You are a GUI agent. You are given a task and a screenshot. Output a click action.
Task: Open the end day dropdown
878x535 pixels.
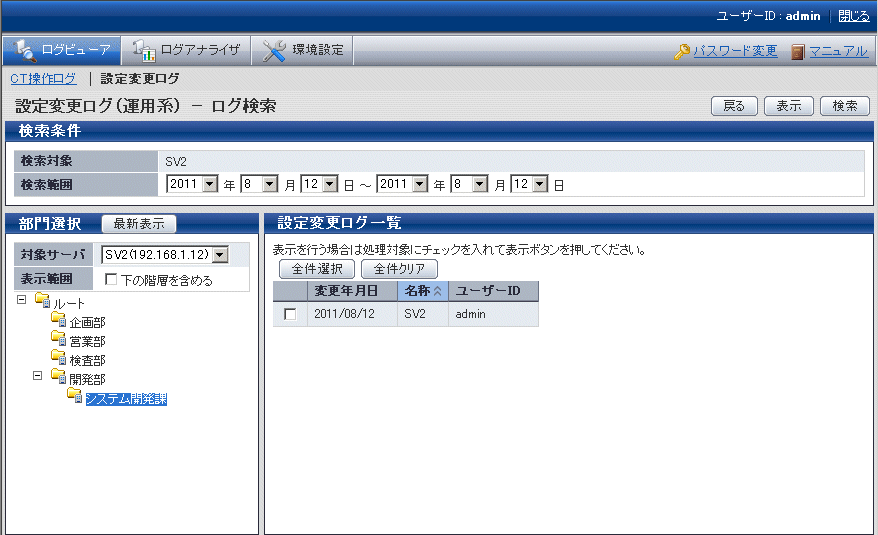click(x=529, y=184)
